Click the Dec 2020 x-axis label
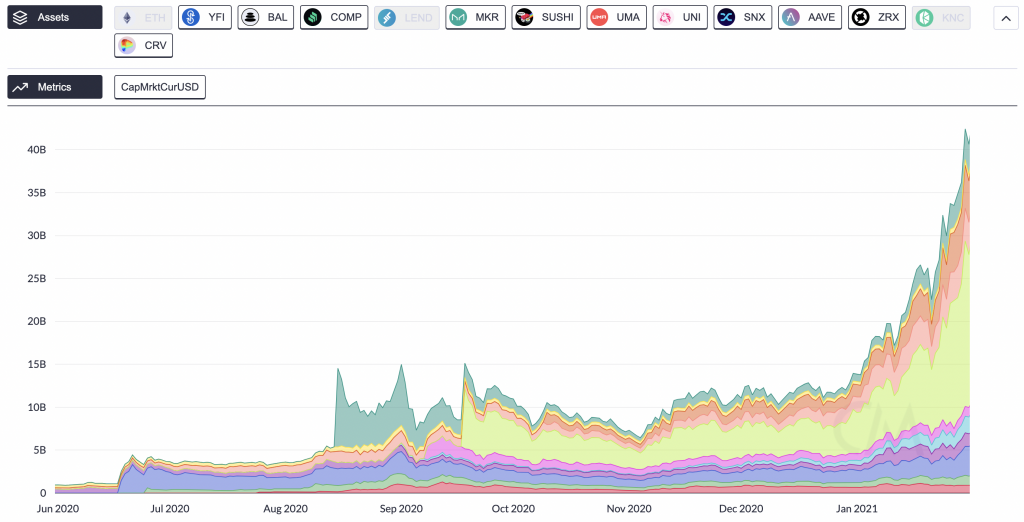The image size is (1024, 522). [741, 508]
